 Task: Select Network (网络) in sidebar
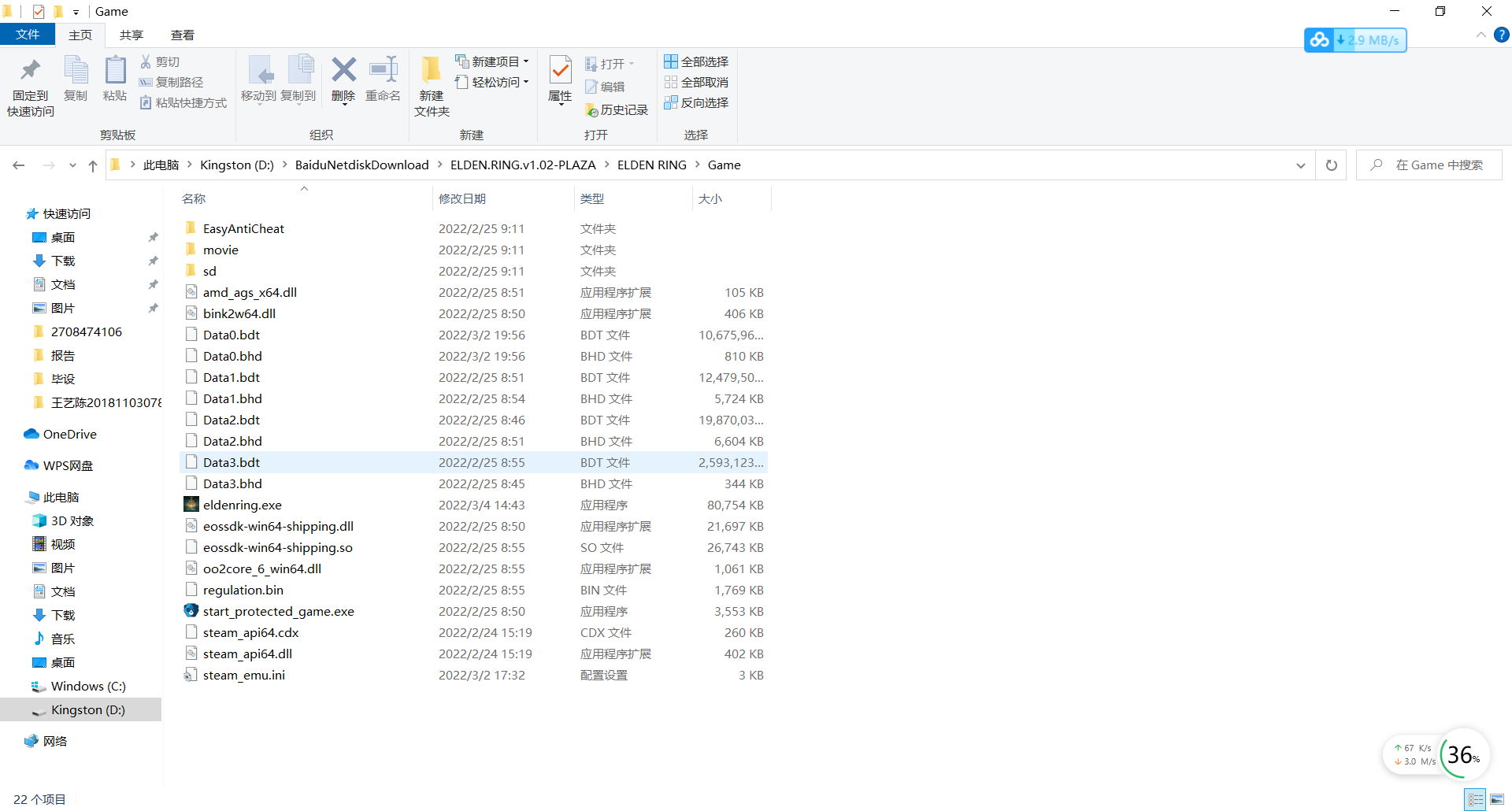pos(55,741)
